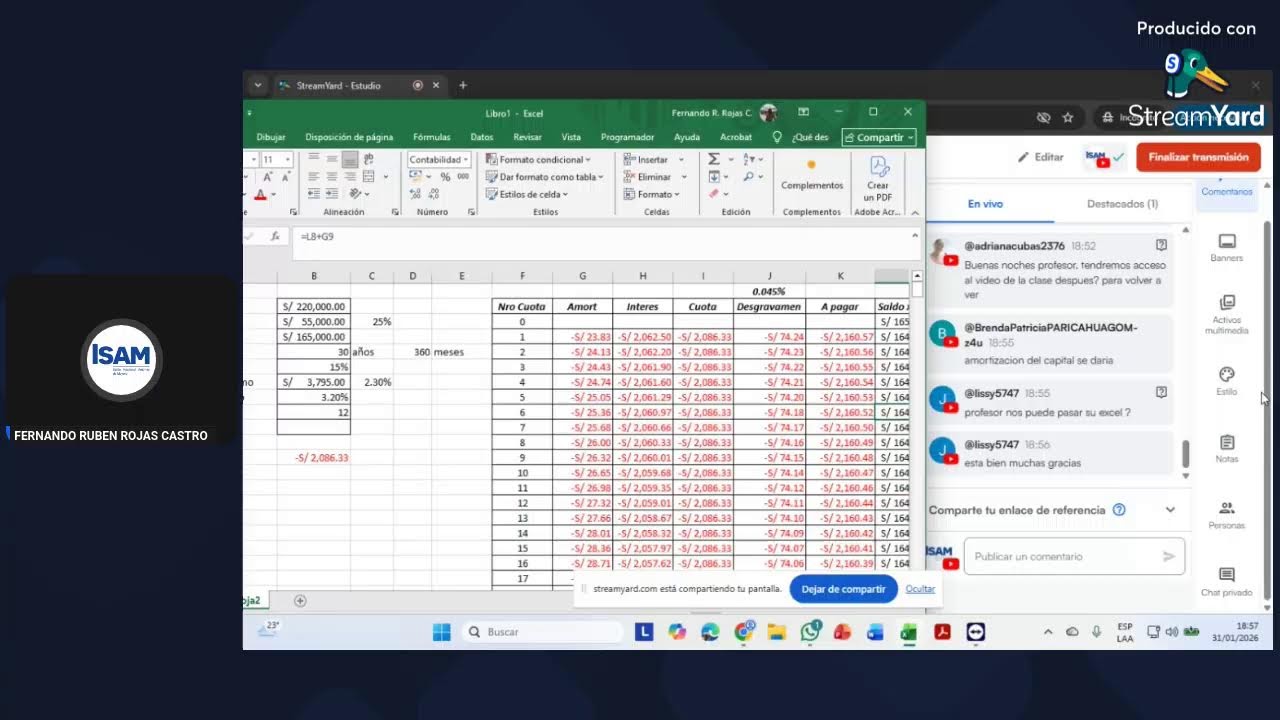
Task: Open Activos multimedia panel
Action: [x=1226, y=314]
